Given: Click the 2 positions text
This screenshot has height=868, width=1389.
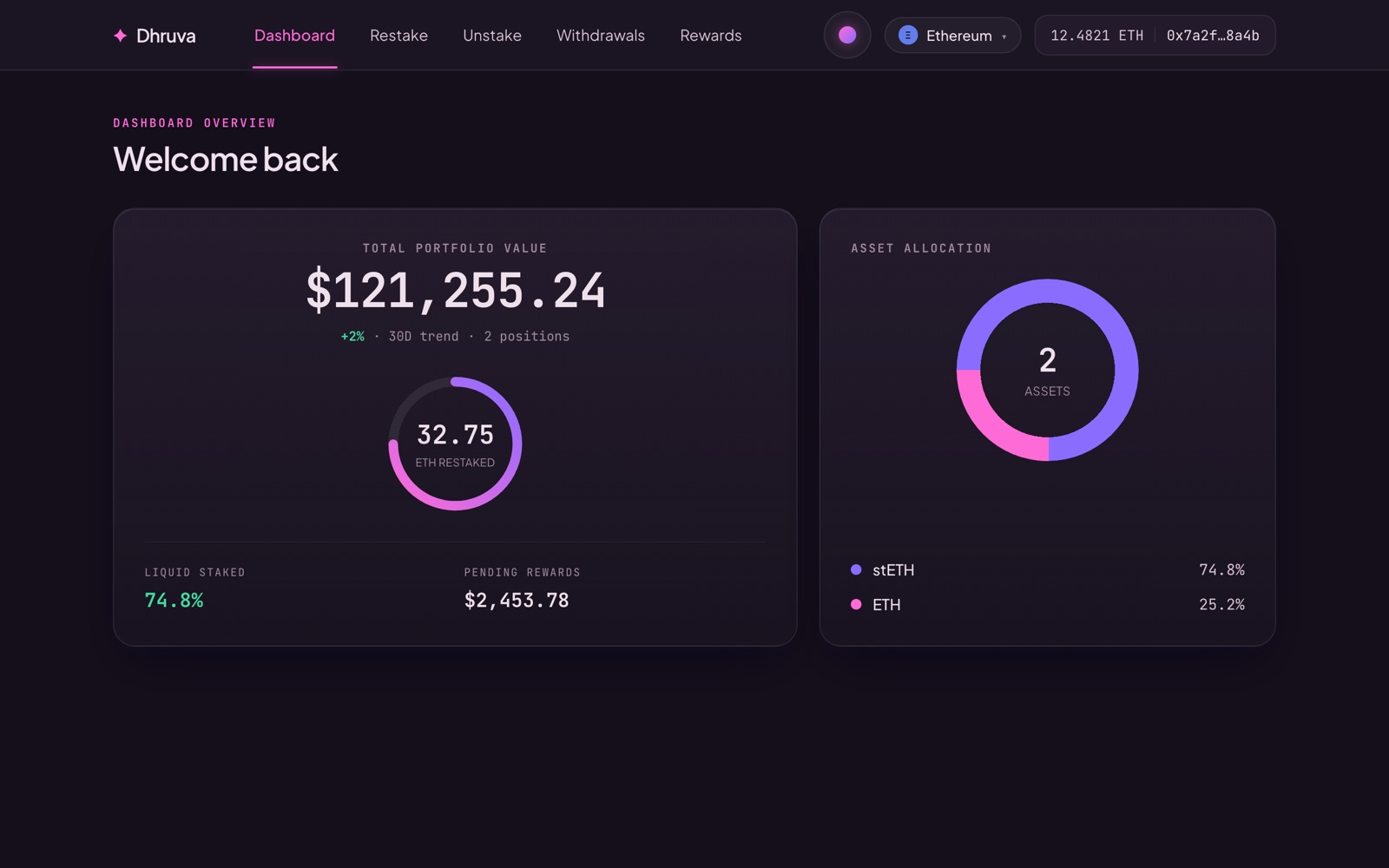Looking at the screenshot, I should pyautogui.click(x=527, y=337).
